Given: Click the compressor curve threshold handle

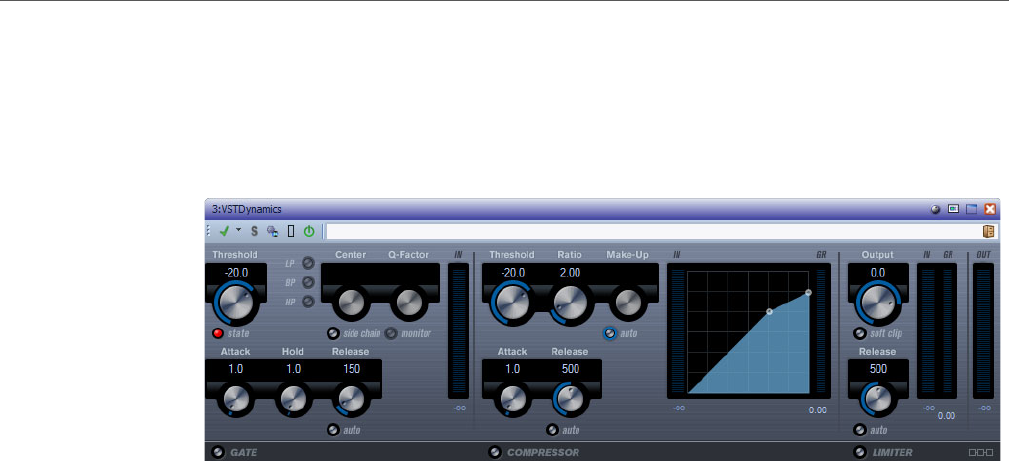Looking at the screenshot, I should [x=769, y=312].
